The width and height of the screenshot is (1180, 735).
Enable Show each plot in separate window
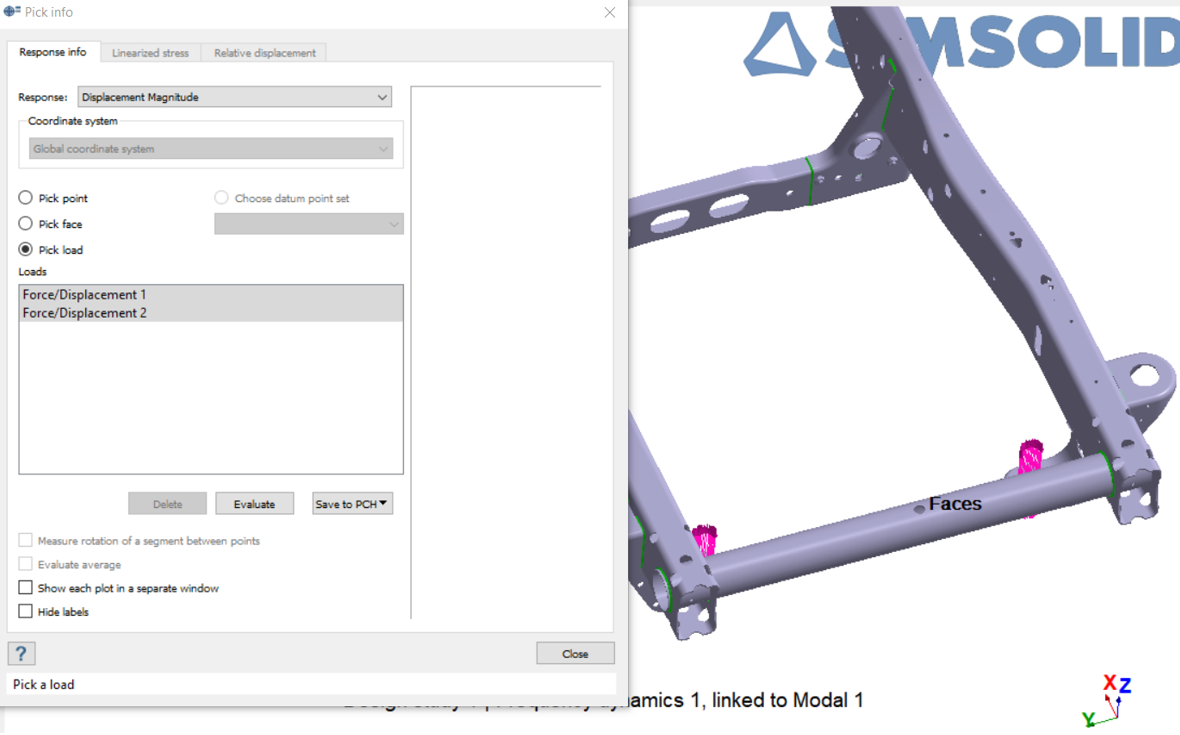pyautogui.click(x=26, y=588)
